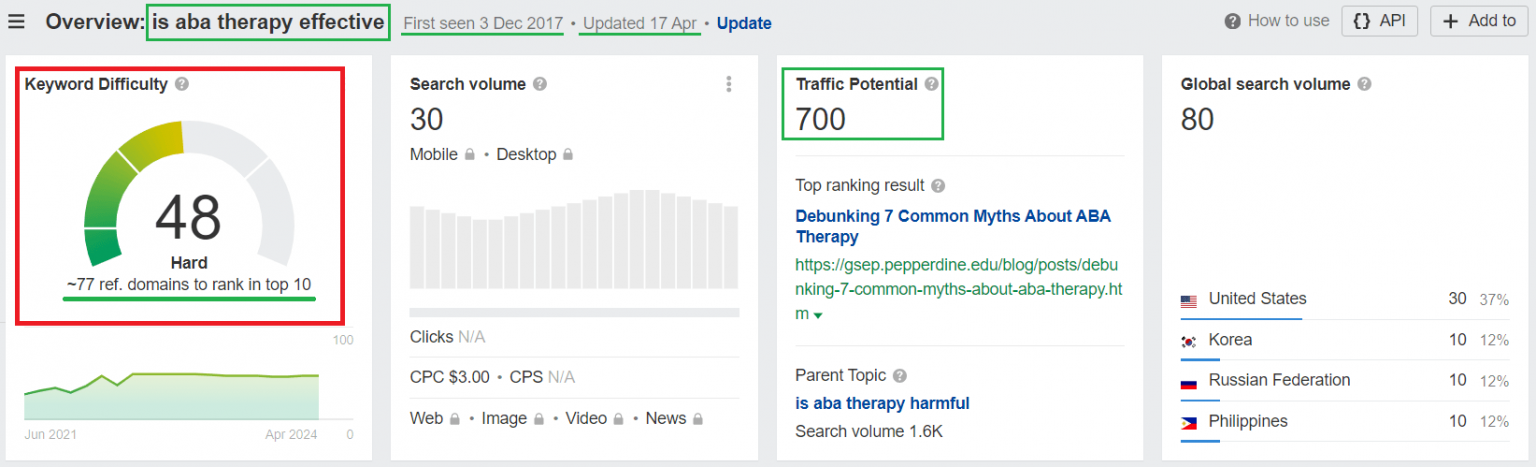
Task: Open three-dot menu in Search volume card
Action: (729, 85)
